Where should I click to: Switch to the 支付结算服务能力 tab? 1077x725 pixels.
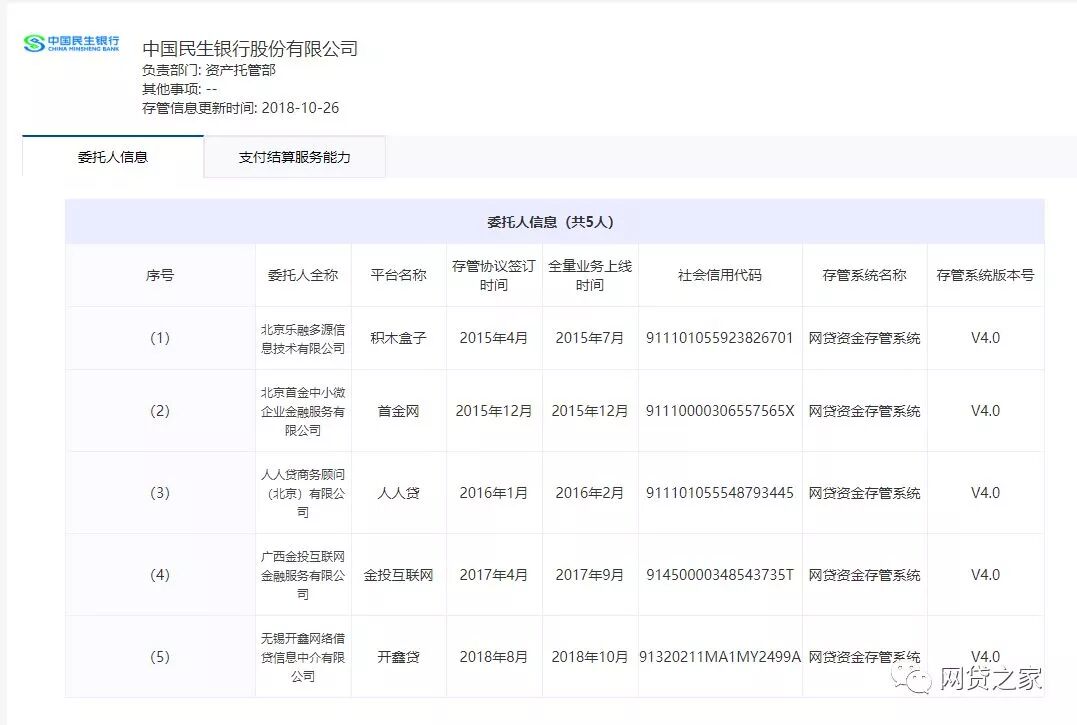tap(295, 157)
